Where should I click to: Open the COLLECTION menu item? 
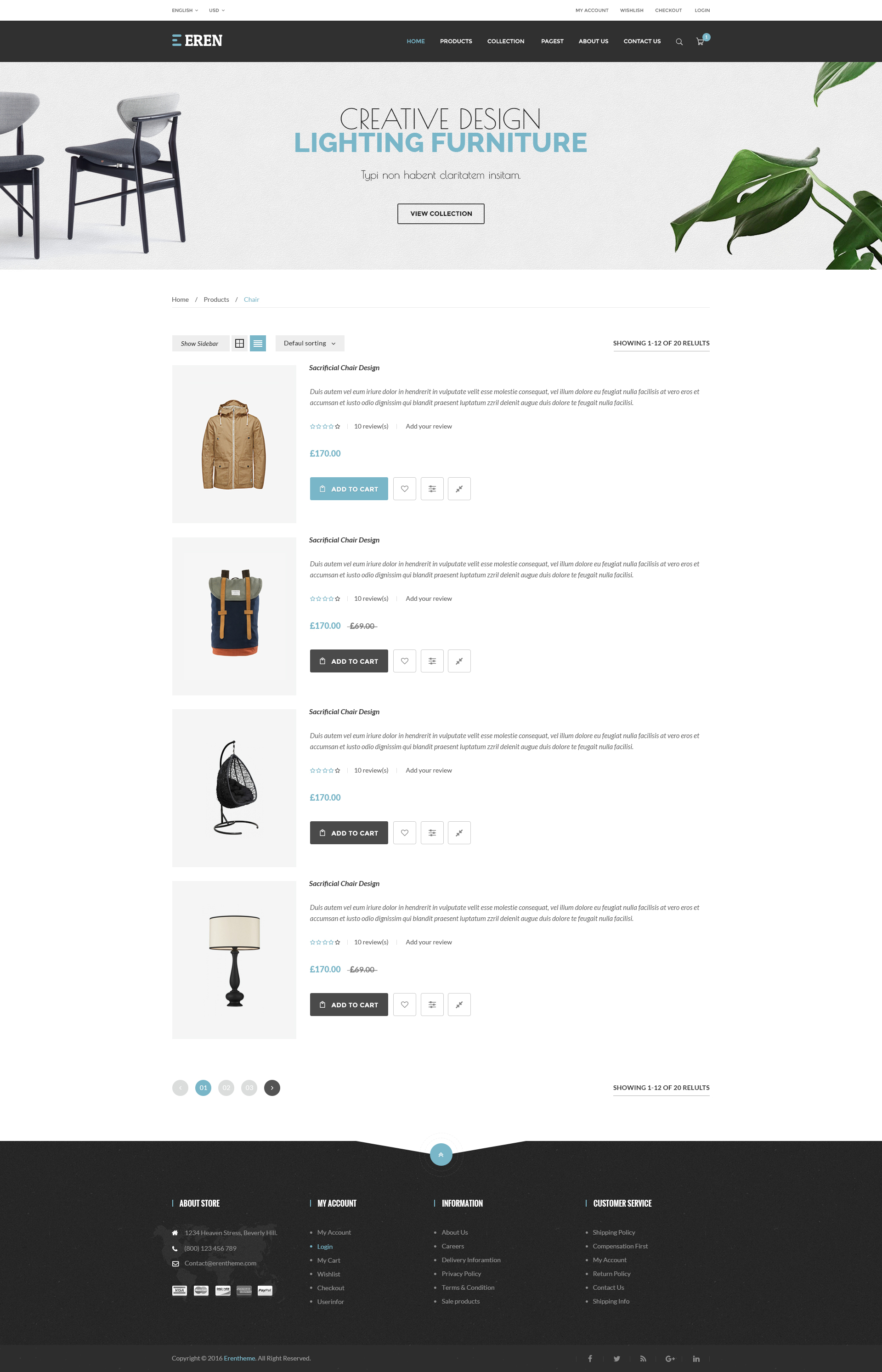[x=506, y=41]
